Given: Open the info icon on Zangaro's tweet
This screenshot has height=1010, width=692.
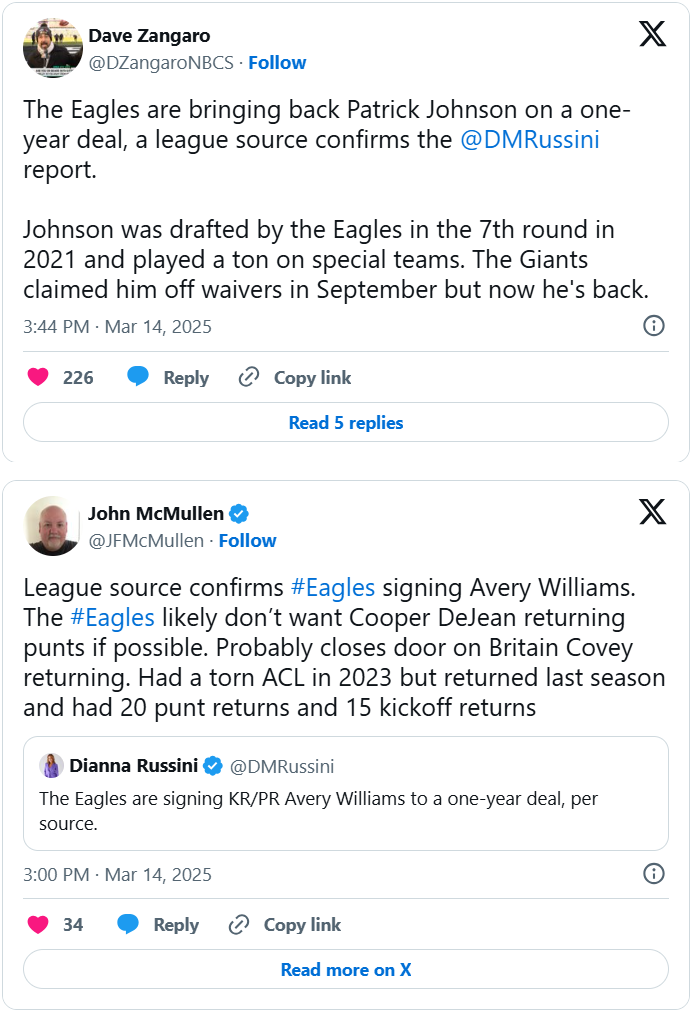Looking at the screenshot, I should (x=653, y=326).
